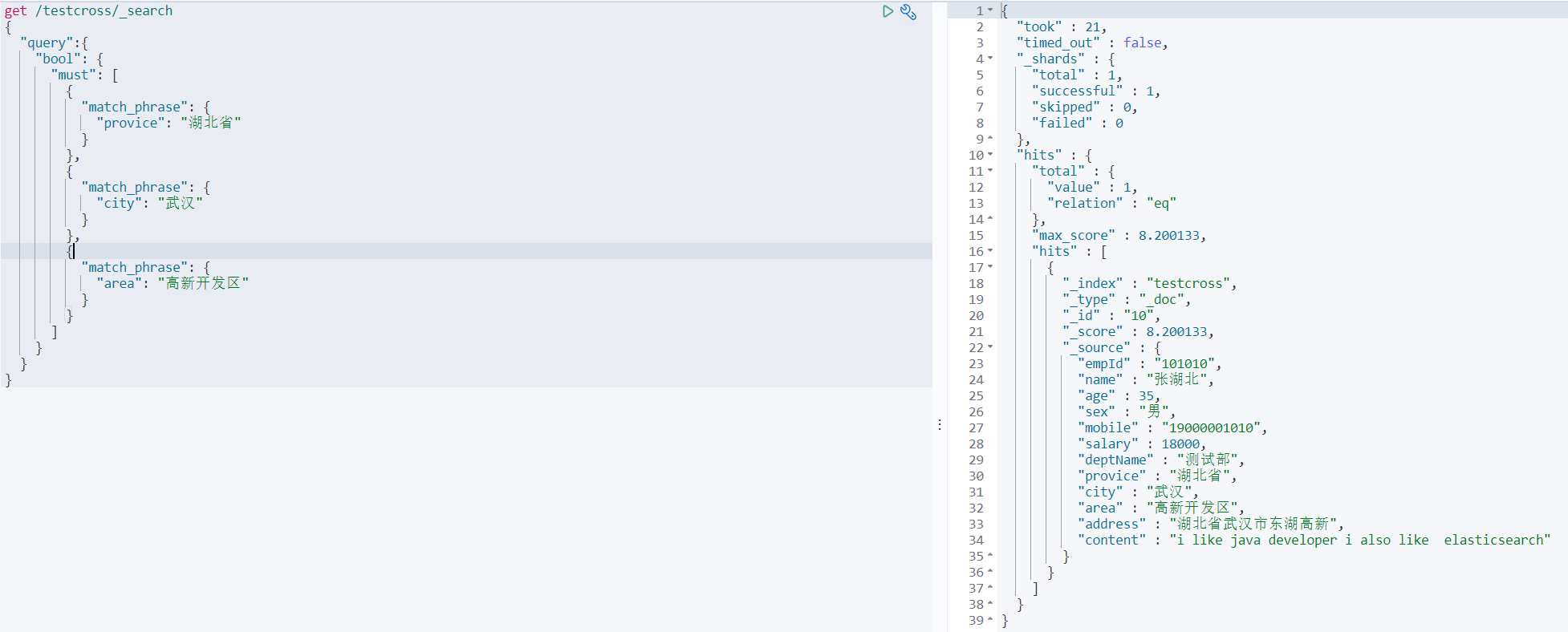
Task: Click the "content" elasticsearch text line
Action: click(x=1314, y=540)
